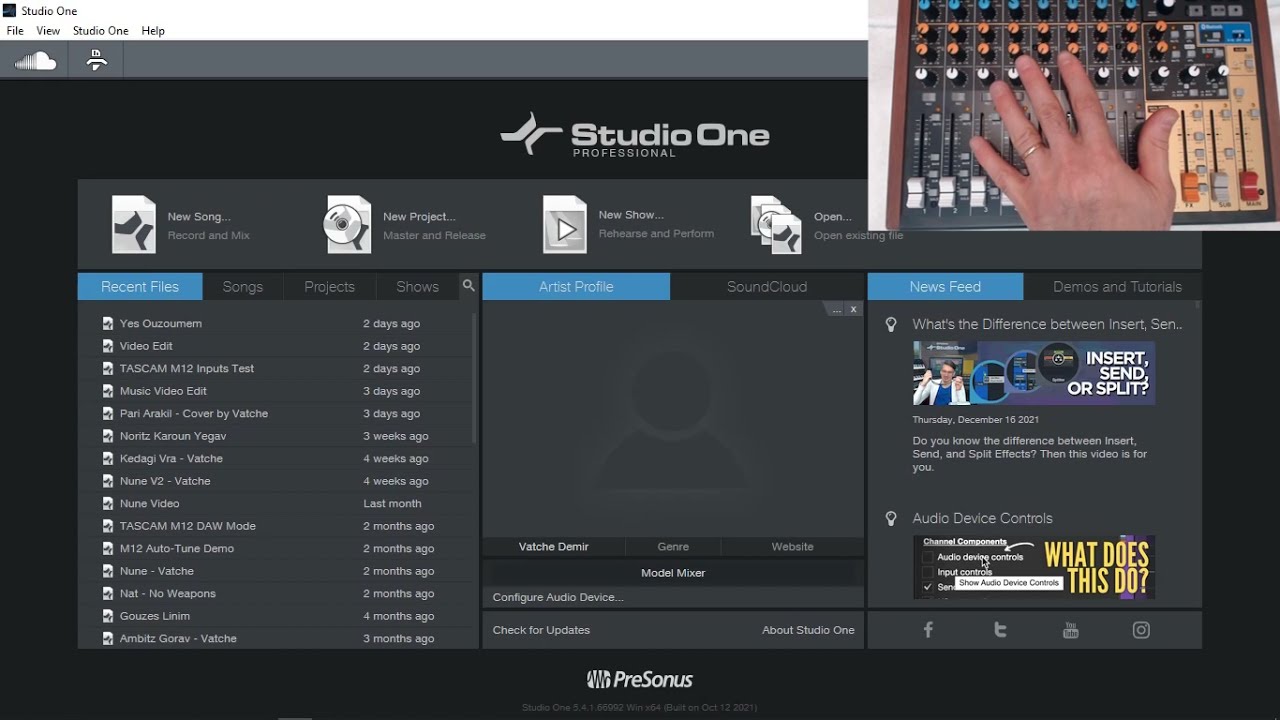
Task: Click the Instagram icon in the footer
Action: coord(1141,630)
